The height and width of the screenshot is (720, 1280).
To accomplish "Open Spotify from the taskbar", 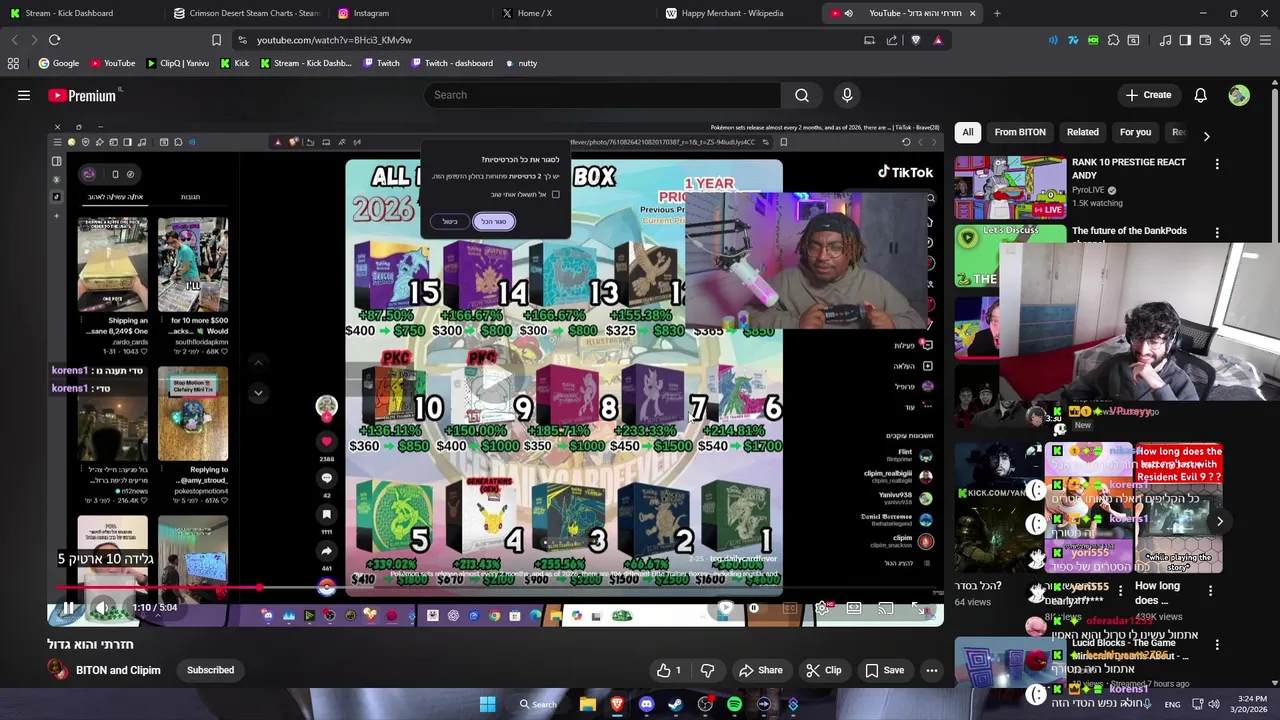I will [735, 704].
